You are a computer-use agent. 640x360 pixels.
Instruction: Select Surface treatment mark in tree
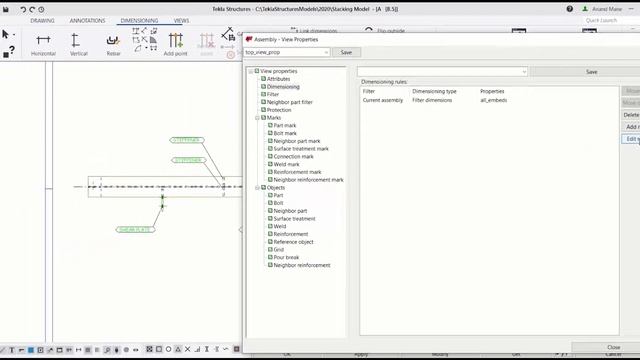pos(301,149)
